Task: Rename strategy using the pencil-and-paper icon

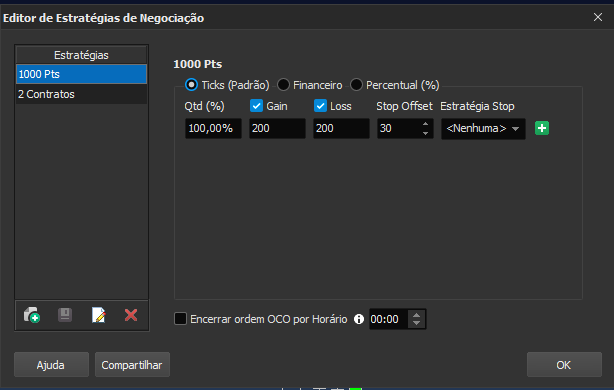Action: pos(98,315)
